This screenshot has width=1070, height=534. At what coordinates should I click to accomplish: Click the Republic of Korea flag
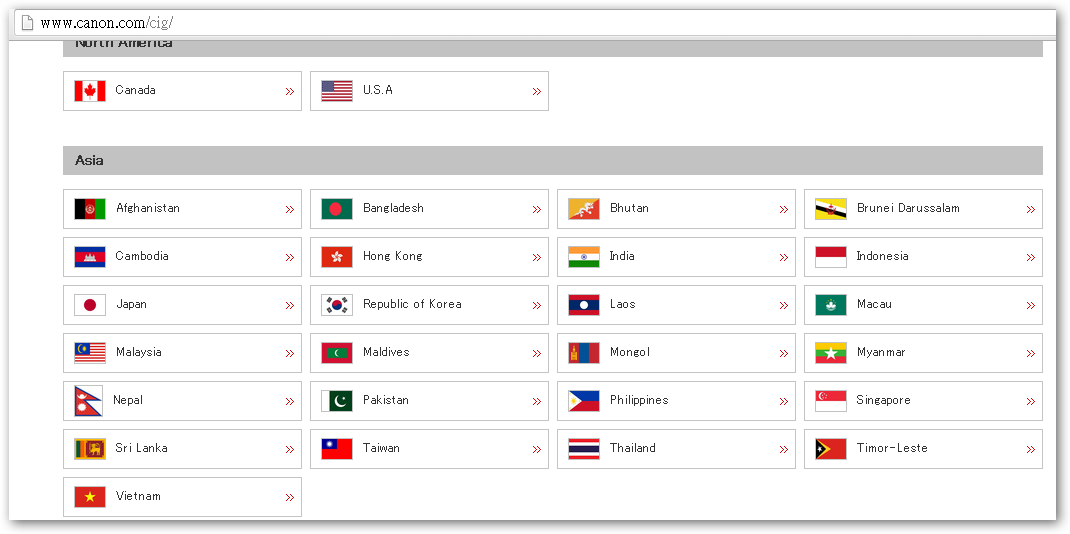337,305
